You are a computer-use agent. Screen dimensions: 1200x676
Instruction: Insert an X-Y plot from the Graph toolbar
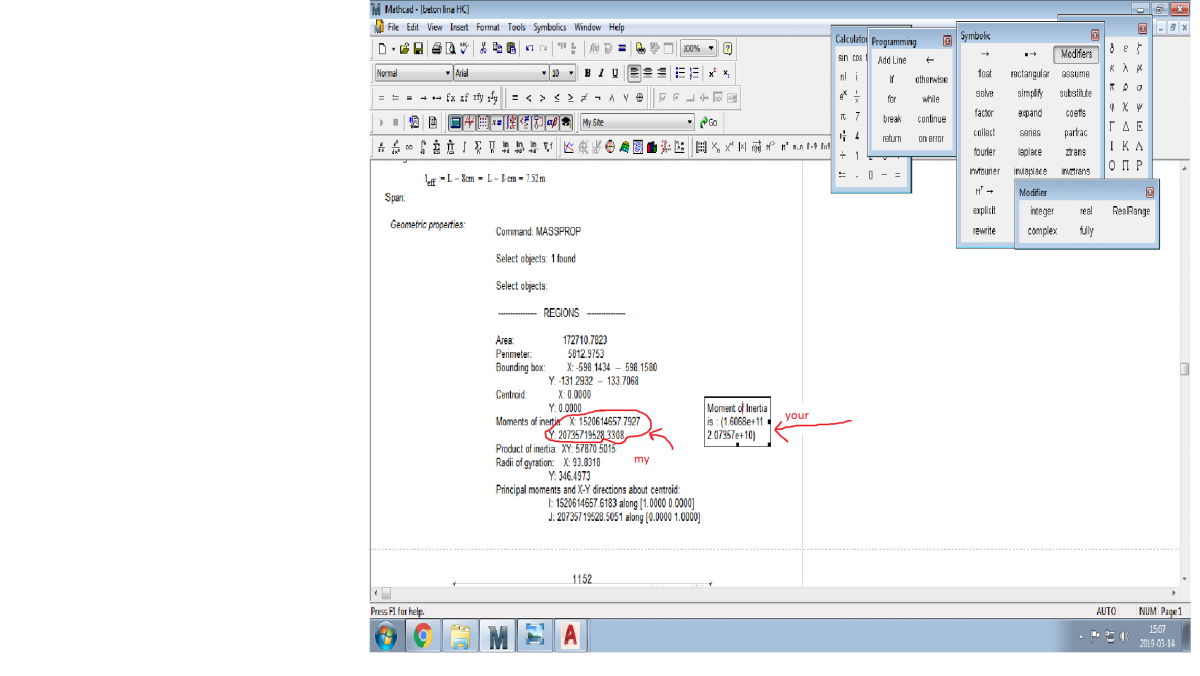[x=569, y=147]
